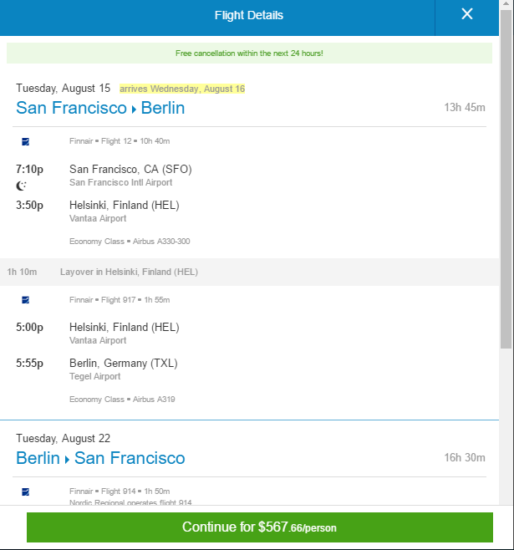The image size is (514, 550).
Task: Continue for $567.66 per person
Action: [260, 527]
